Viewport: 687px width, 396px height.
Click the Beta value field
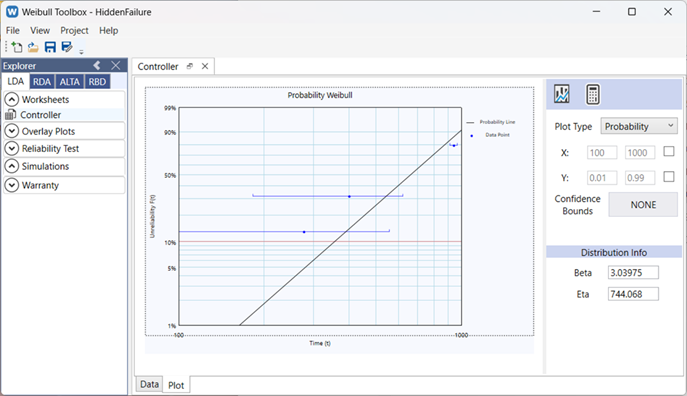633,272
